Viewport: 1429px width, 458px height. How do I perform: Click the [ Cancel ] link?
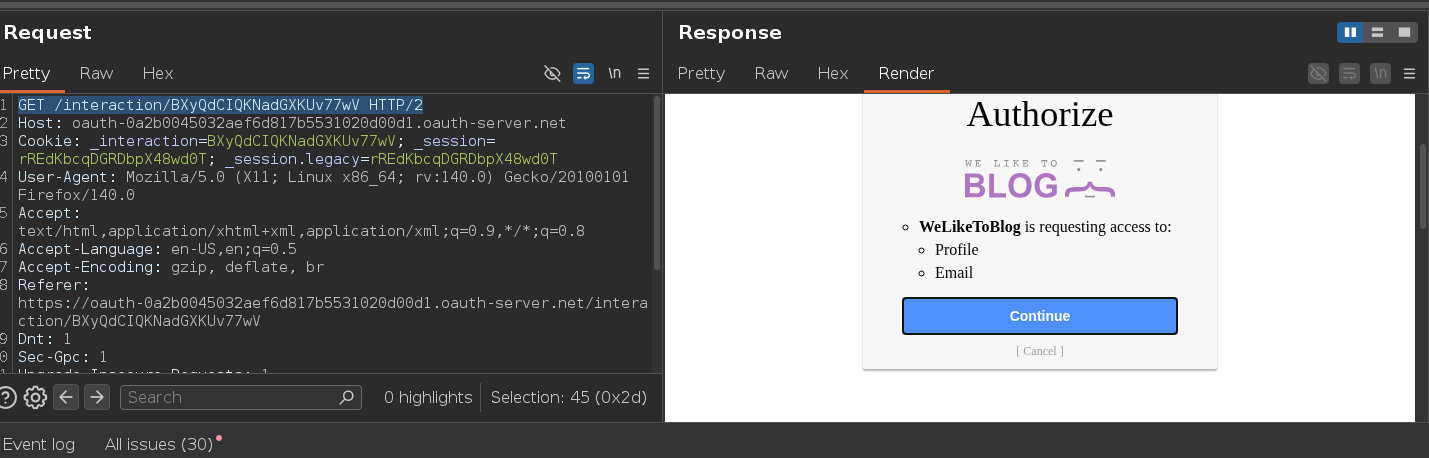1040,351
